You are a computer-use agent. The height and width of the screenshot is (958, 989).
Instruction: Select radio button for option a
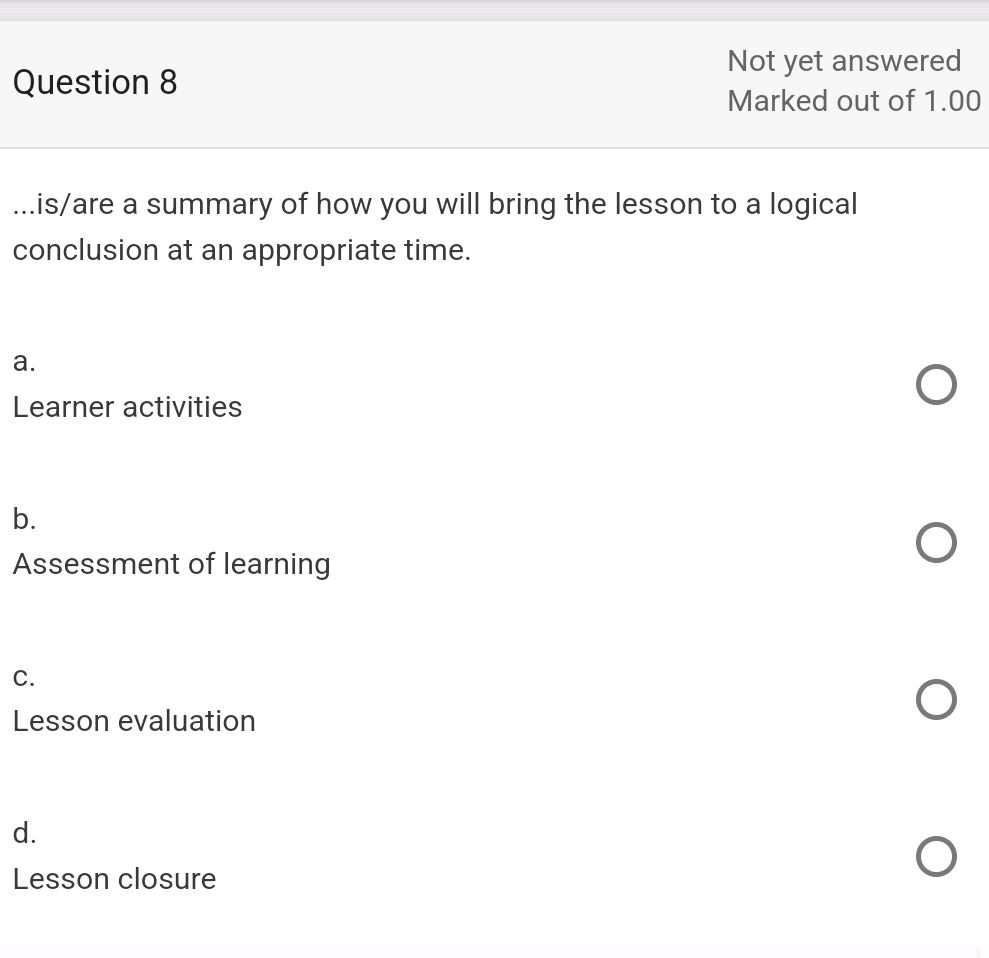936,384
